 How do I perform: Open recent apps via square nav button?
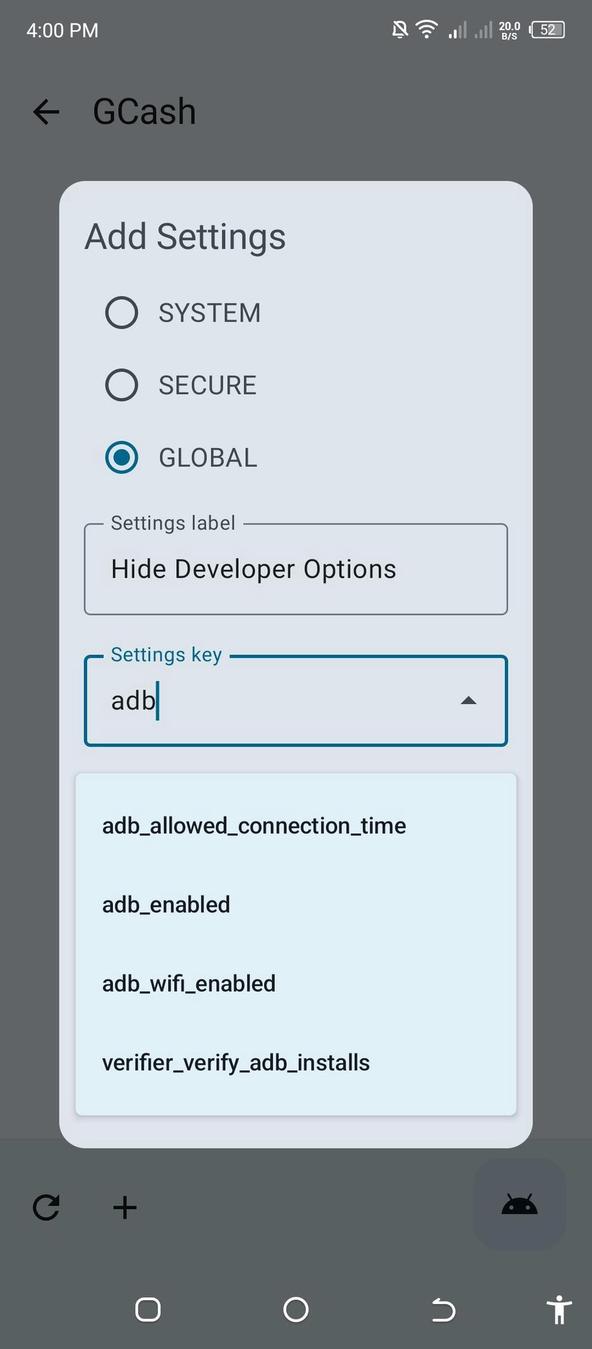(x=147, y=1309)
